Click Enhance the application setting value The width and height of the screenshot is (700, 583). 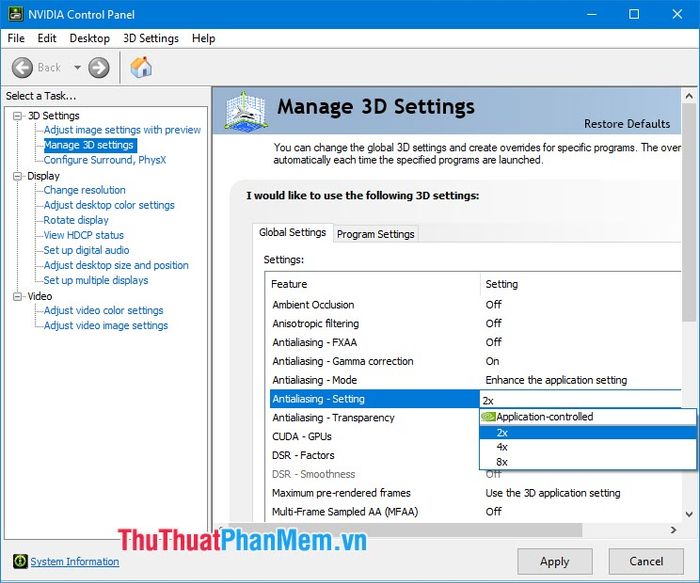[x=556, y=380]
